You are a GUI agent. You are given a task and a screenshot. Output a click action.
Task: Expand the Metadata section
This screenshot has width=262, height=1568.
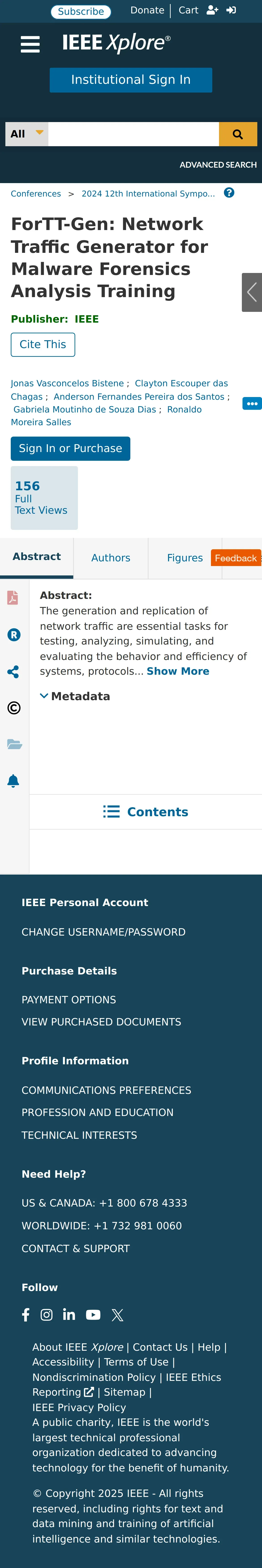pyautogui.click(x=75, y=696)
